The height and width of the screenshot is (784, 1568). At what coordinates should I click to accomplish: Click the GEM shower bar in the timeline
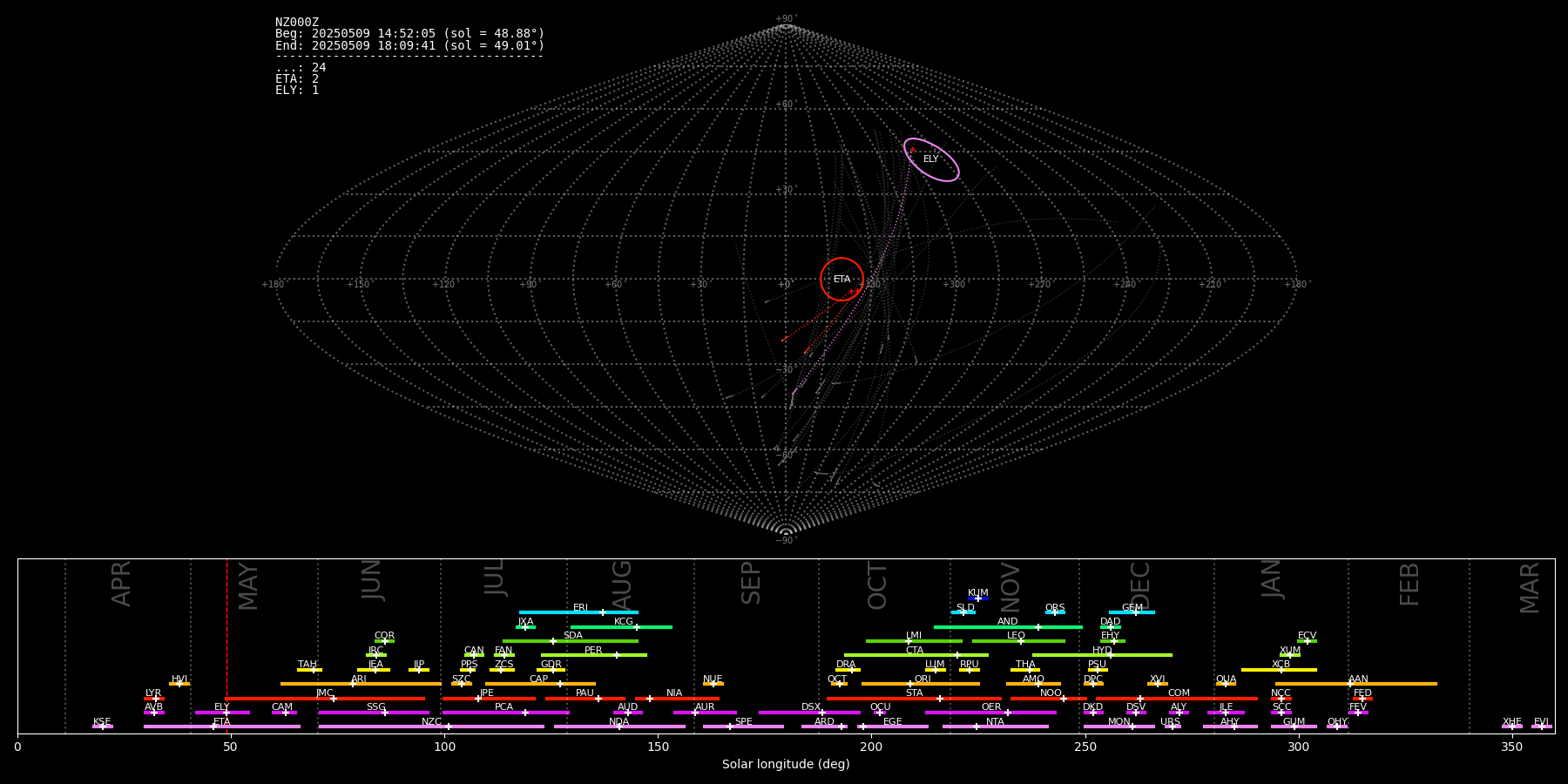[1132, 612]
